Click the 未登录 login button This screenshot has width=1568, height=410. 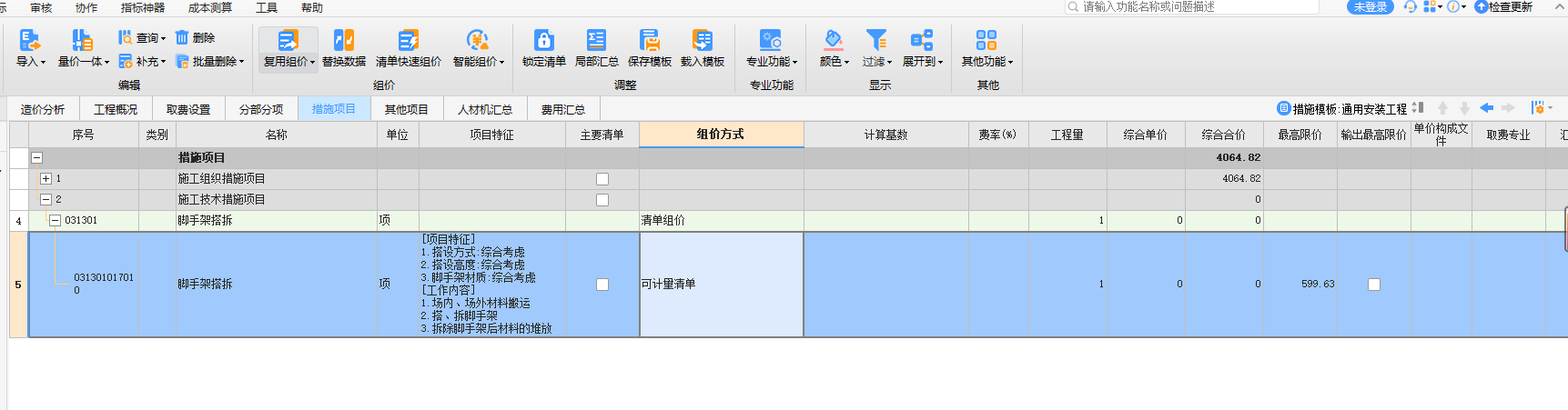[x=1371, y=6]
